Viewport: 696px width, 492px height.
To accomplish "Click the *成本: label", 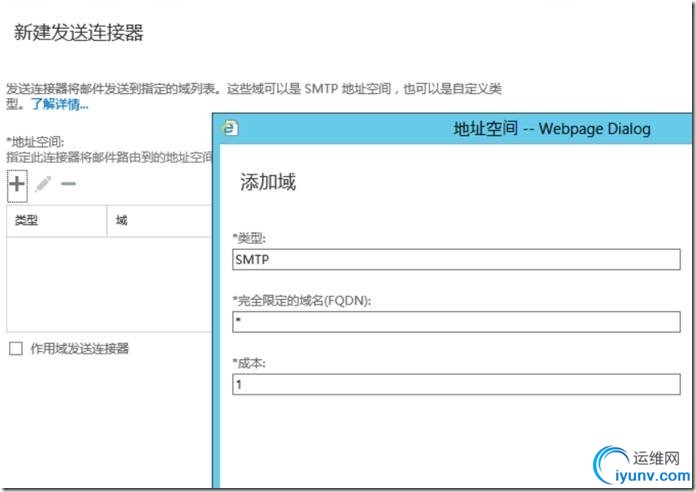I will click(249, 363).
